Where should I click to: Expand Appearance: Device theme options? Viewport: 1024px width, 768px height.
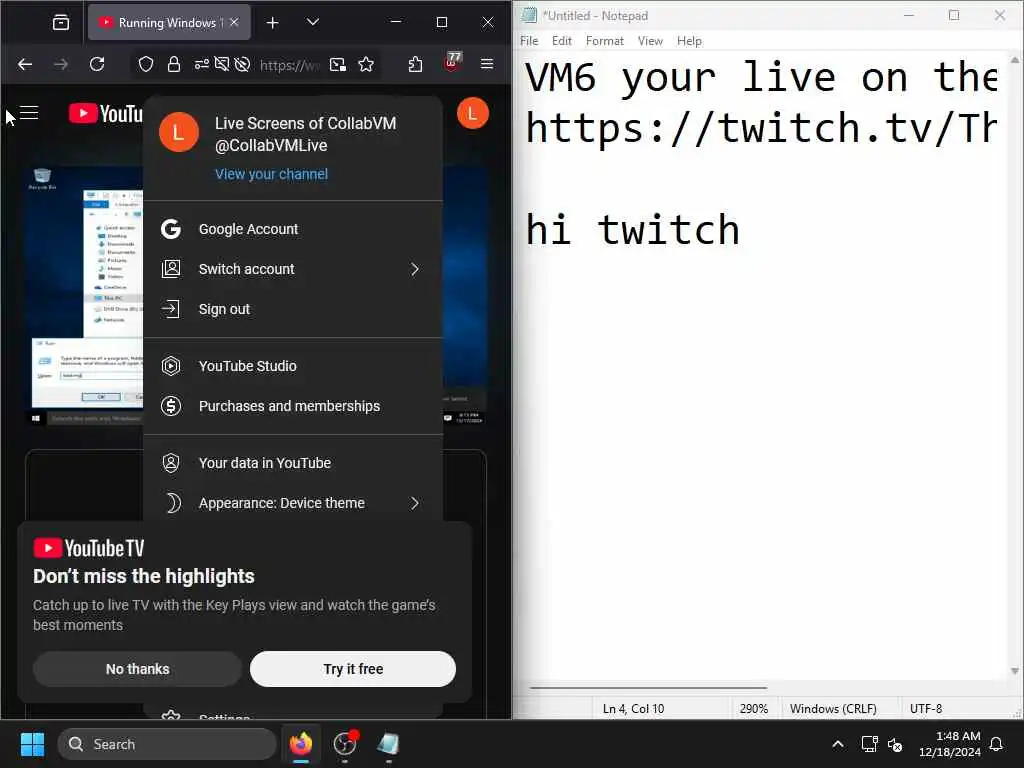point(293,503)
